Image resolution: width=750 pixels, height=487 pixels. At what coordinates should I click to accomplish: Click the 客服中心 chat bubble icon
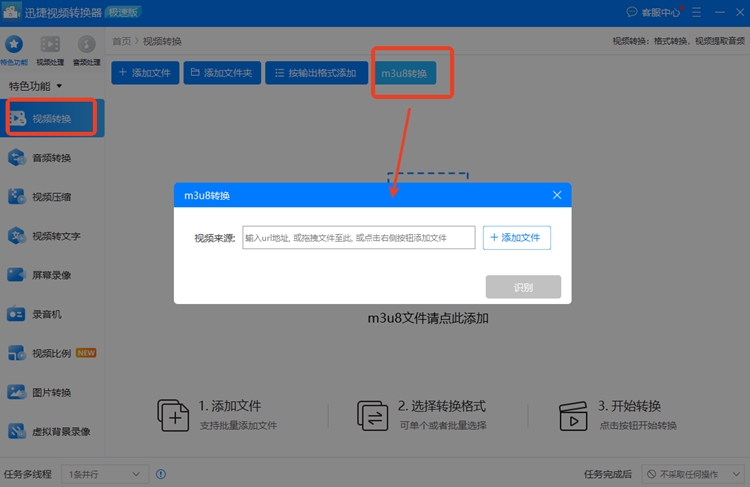tap(632, 12)
